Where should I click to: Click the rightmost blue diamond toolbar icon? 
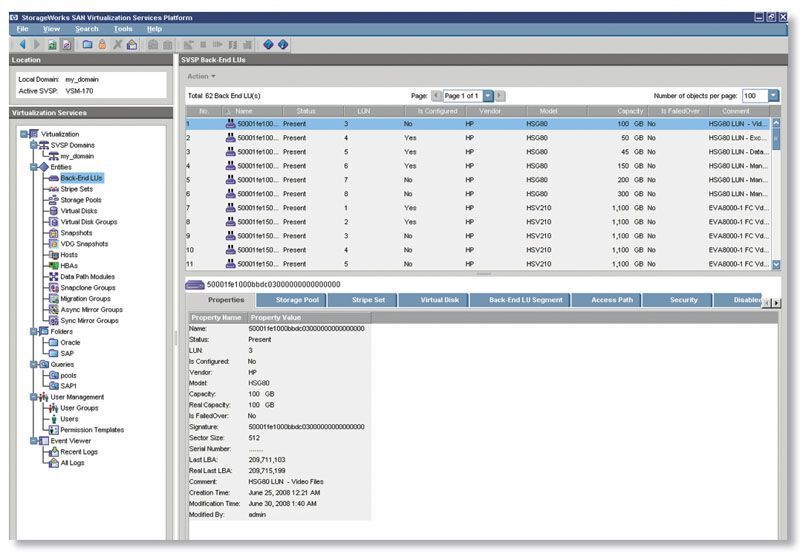(x=283, y=45)
